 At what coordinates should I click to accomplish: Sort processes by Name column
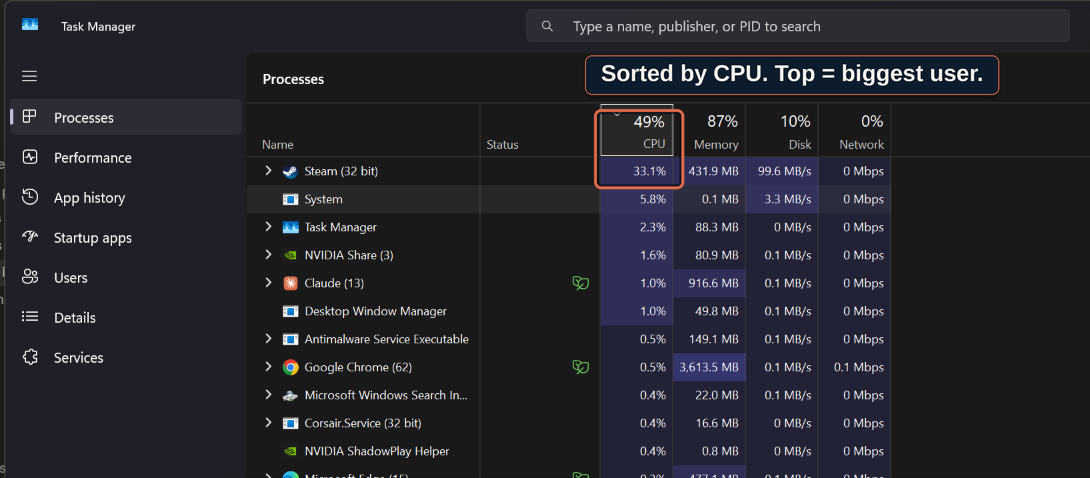[x=364, y=131]
